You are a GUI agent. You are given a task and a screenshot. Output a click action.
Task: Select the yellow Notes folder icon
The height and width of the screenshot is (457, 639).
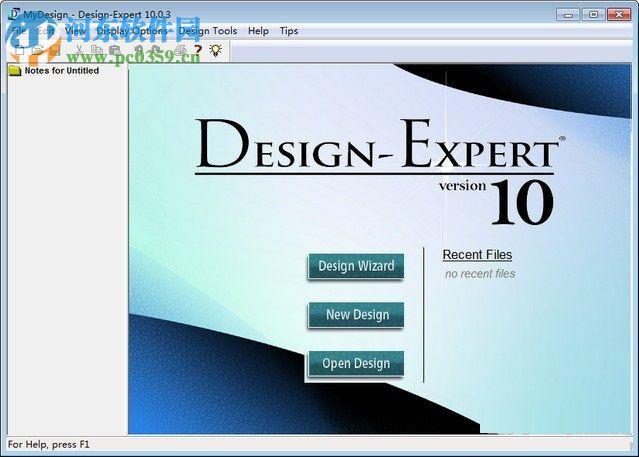pyautogui.click(x=15, y=71)
